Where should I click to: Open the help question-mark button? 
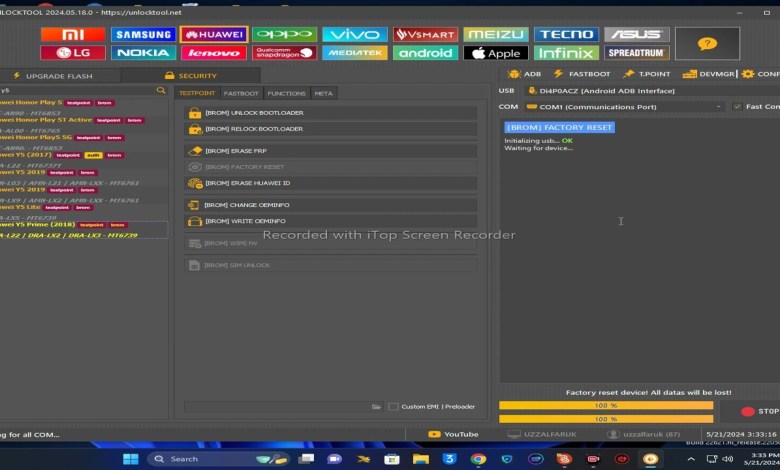(707, 44)
